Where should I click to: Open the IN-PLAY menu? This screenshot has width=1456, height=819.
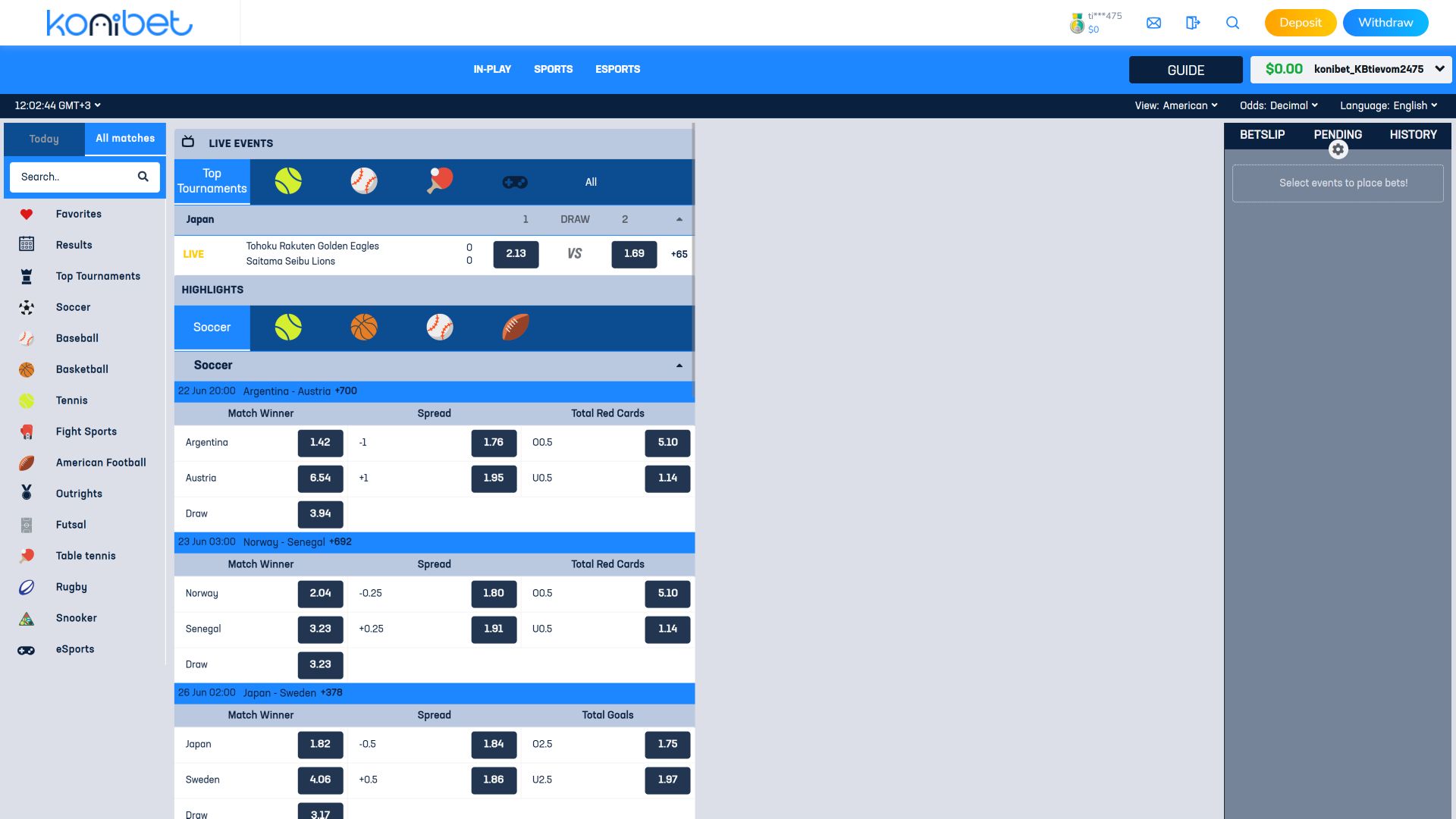492,69
